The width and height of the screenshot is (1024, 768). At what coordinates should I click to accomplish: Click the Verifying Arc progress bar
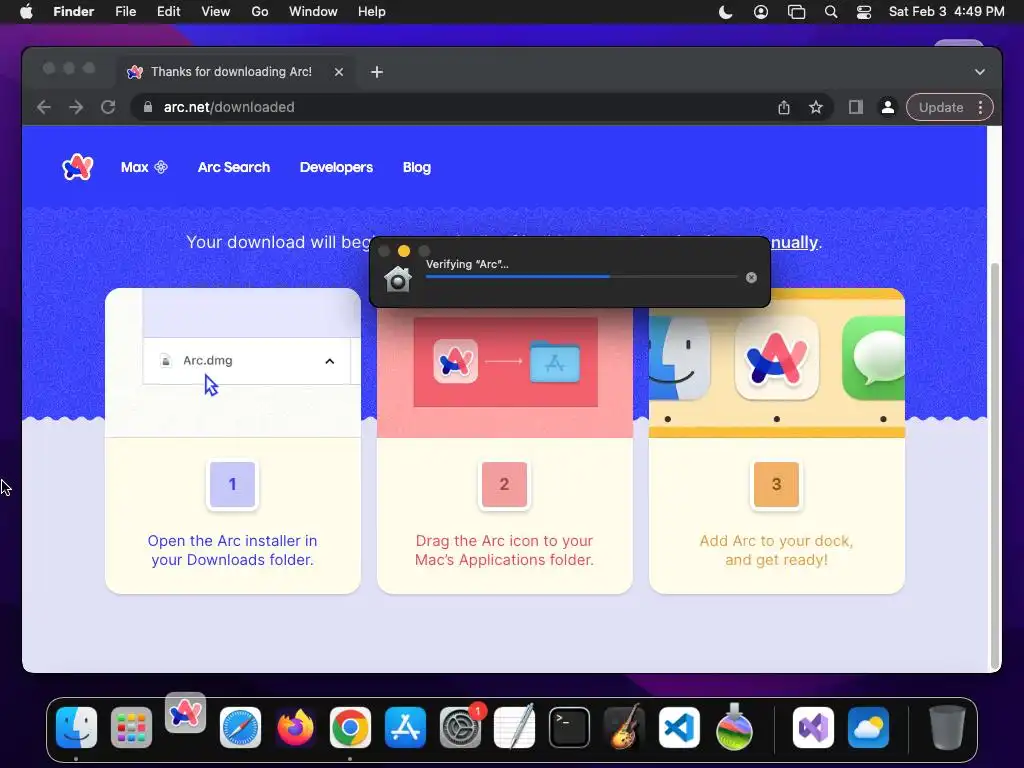click(581, 277)
